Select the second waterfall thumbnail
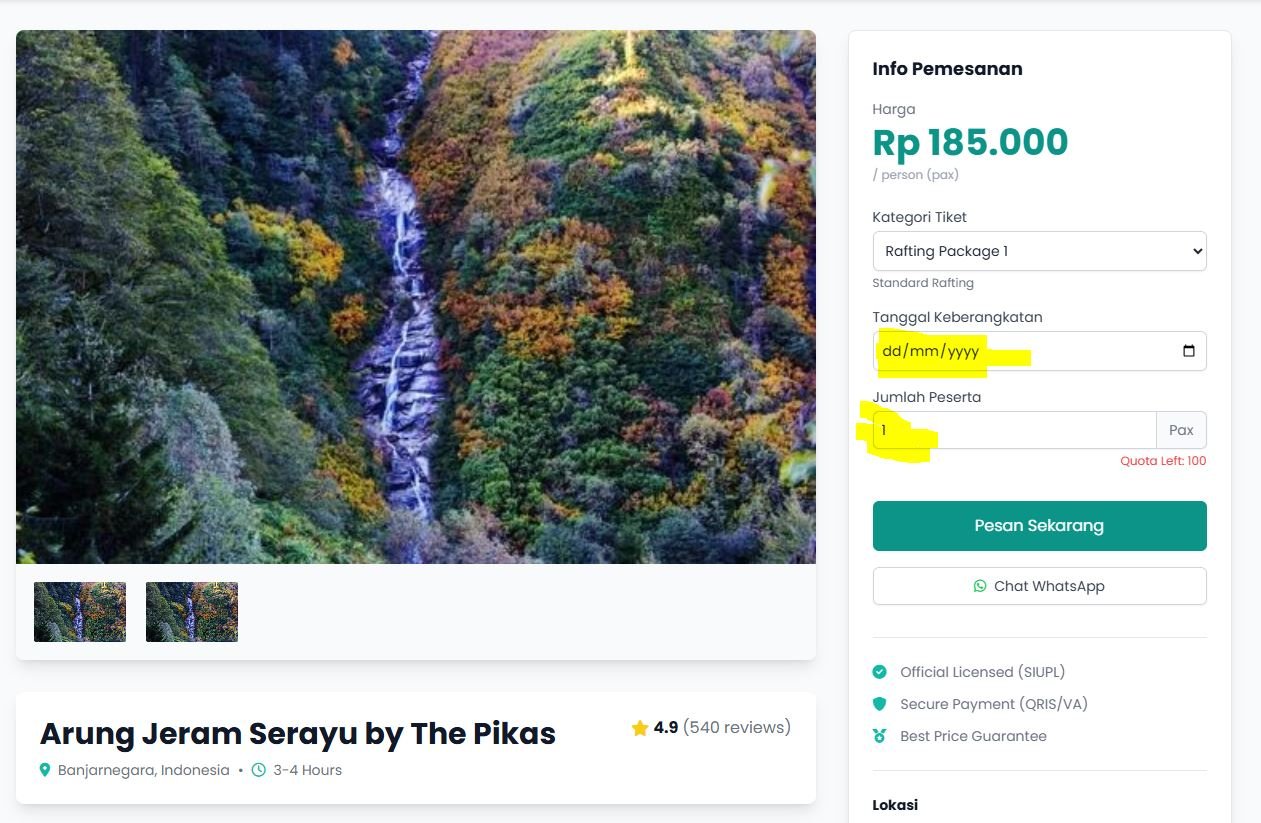The width and height of the screenshot is (1261, 823). [192, 611]
